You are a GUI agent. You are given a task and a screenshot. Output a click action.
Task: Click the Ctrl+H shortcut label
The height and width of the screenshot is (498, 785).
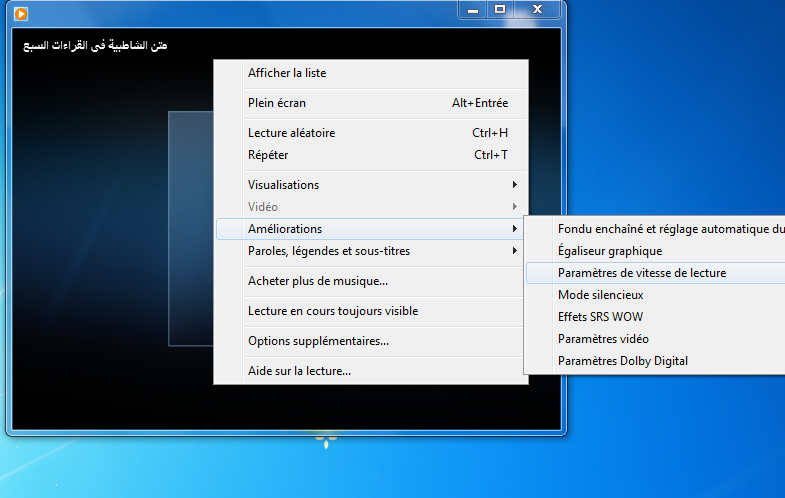(x=490, y=133)
